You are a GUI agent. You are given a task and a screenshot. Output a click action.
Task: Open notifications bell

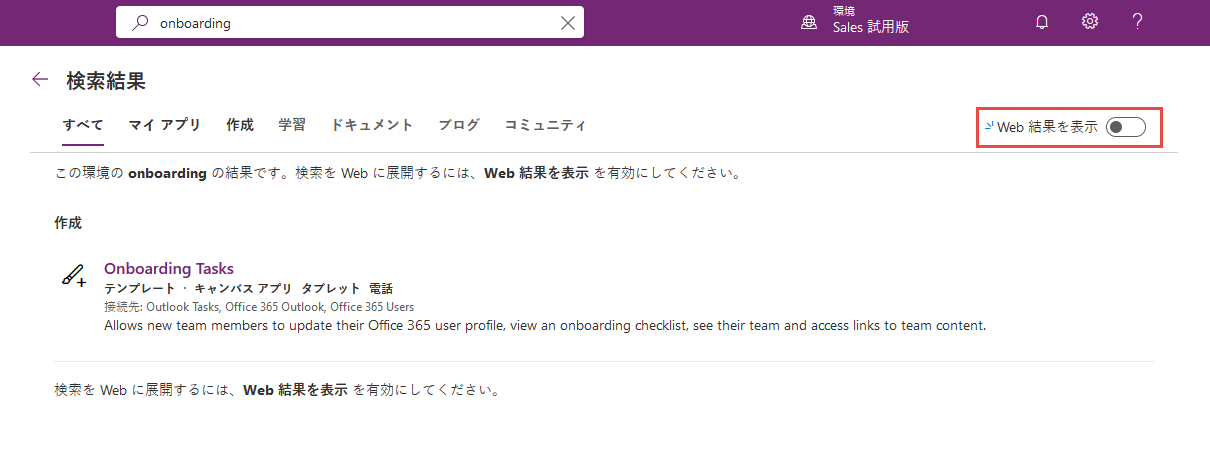pyautogui.click(x=1042, y=22)
